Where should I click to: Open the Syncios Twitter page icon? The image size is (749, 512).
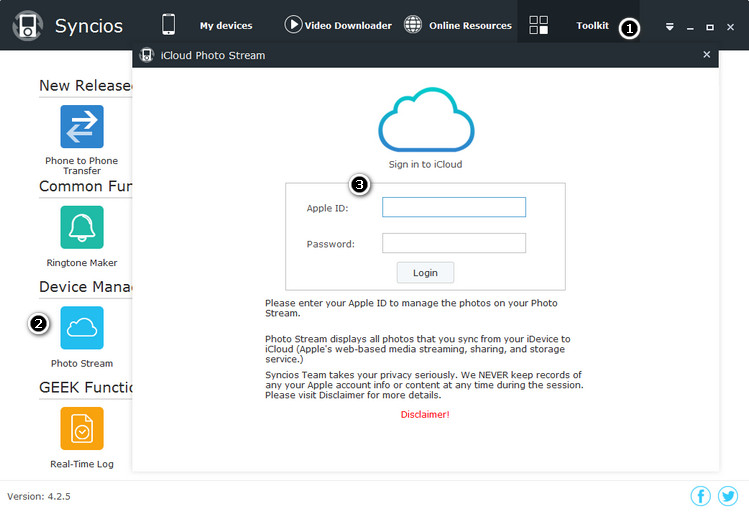[x=728, y=496]
